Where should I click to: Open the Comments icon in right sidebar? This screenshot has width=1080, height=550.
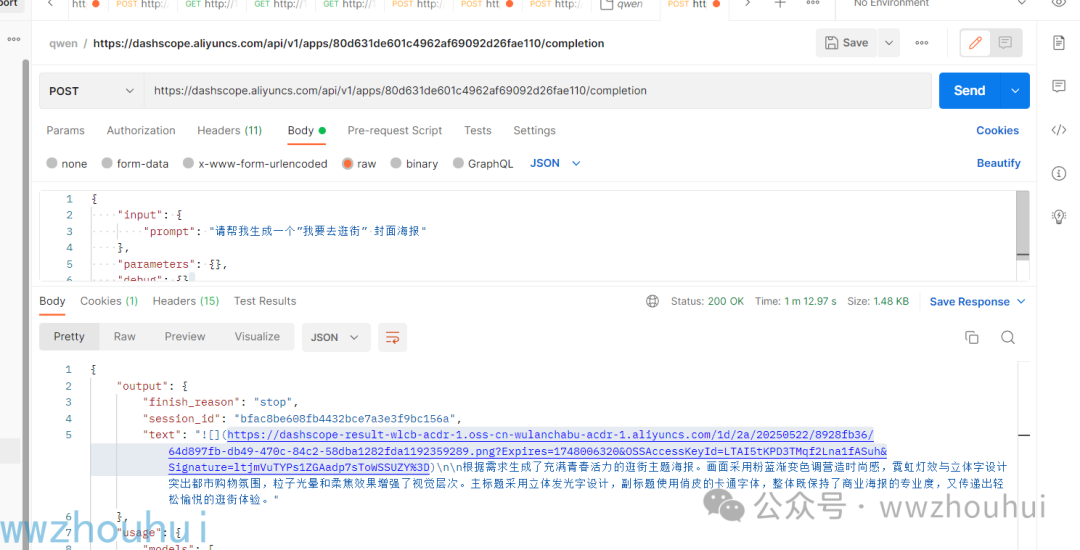coord(1059,86)
